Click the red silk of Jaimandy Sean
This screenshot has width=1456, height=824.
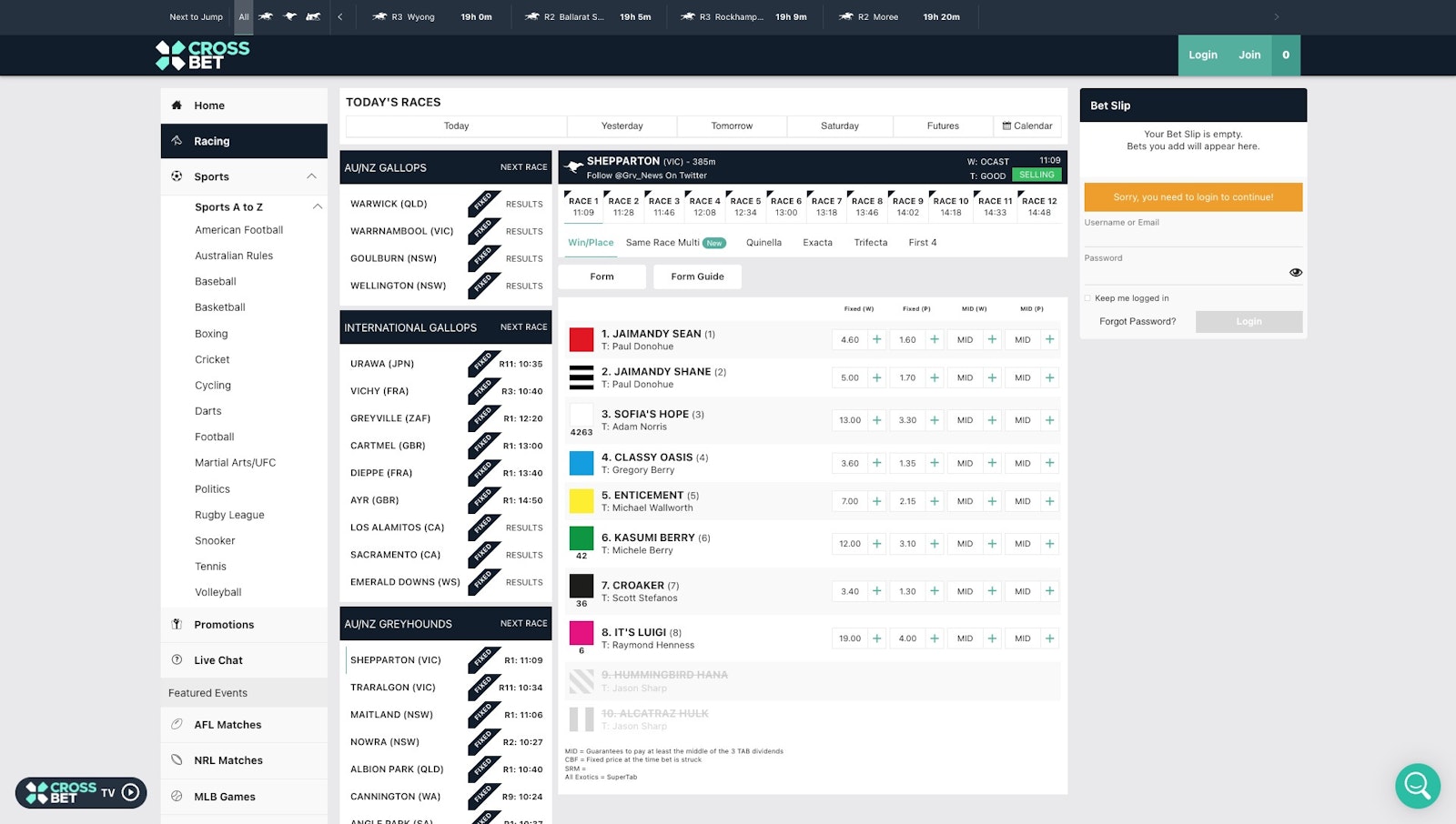(581, 340)
